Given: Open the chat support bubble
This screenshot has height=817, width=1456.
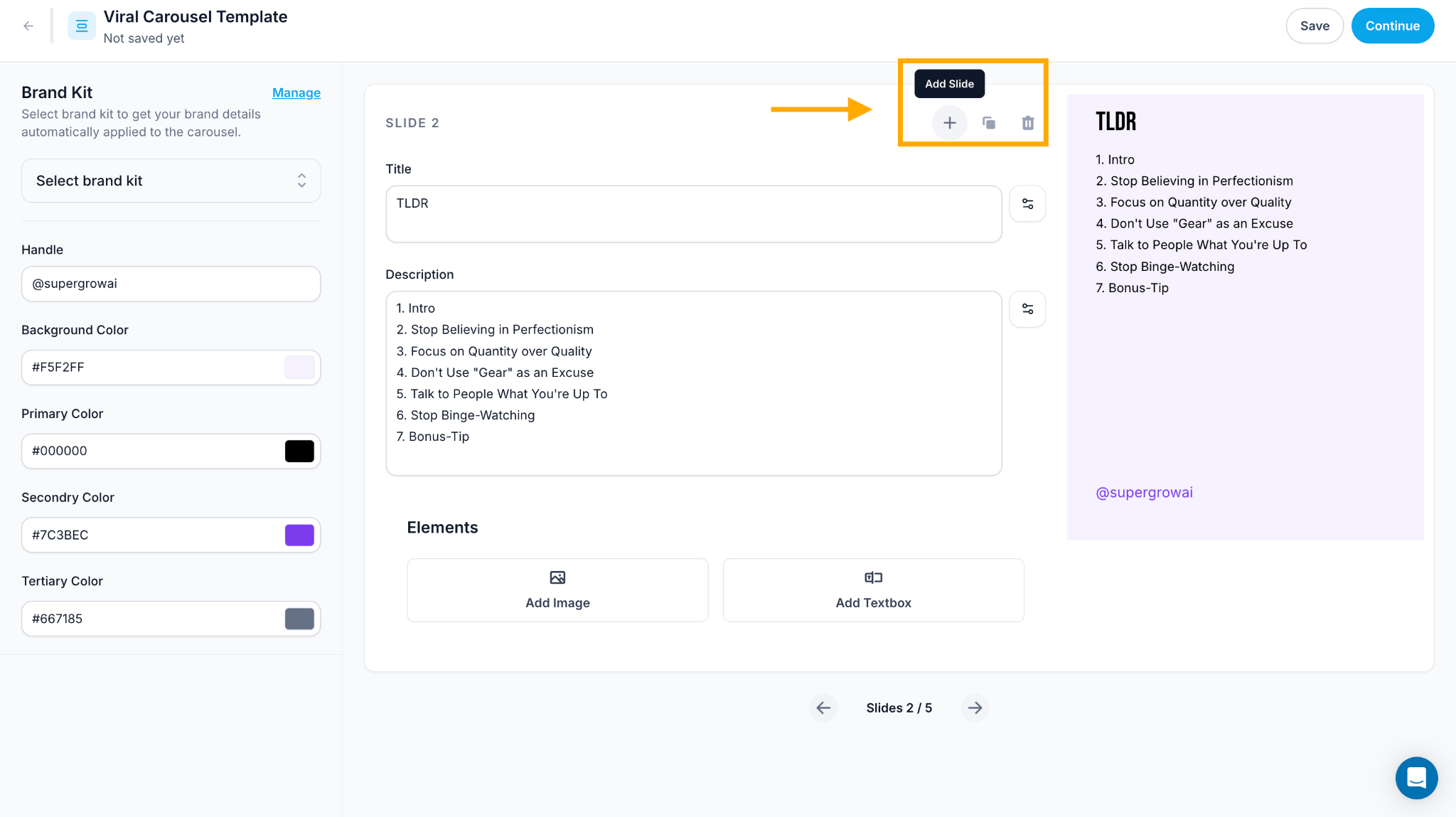Looking at the screenshot, I should point(1416,778).
